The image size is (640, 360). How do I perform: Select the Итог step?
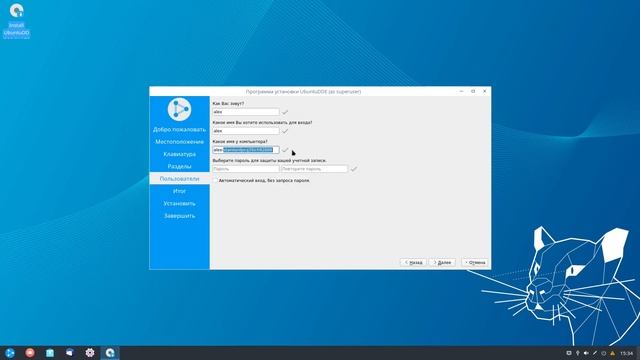click(179, 191)
